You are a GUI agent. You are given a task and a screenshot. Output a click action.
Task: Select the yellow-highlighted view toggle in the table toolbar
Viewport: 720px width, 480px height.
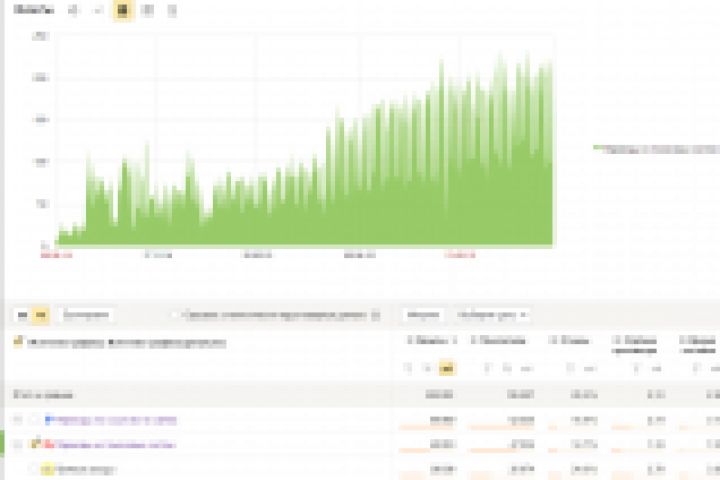[40, 315]
